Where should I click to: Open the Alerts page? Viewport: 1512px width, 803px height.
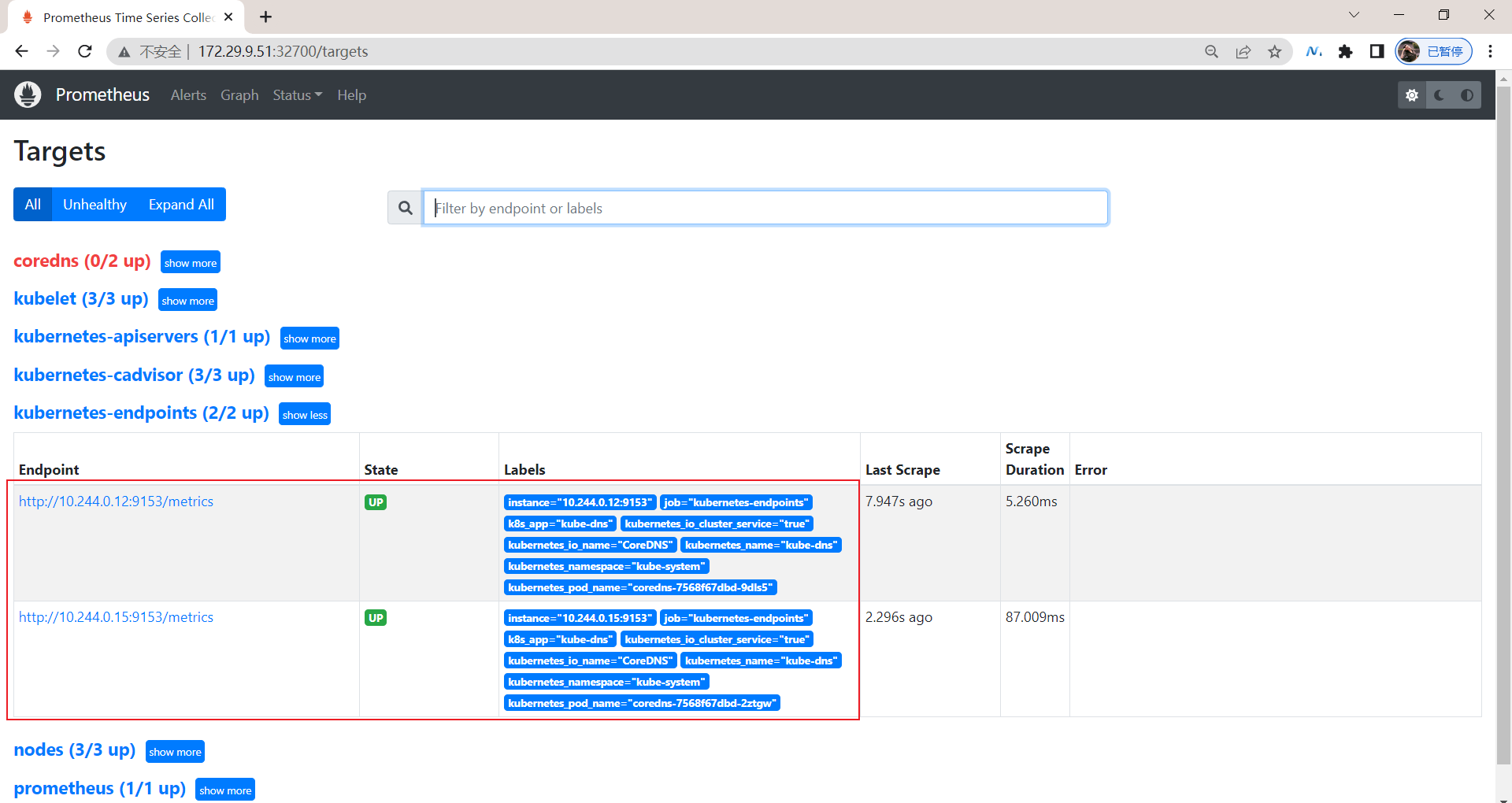(188, 94)
